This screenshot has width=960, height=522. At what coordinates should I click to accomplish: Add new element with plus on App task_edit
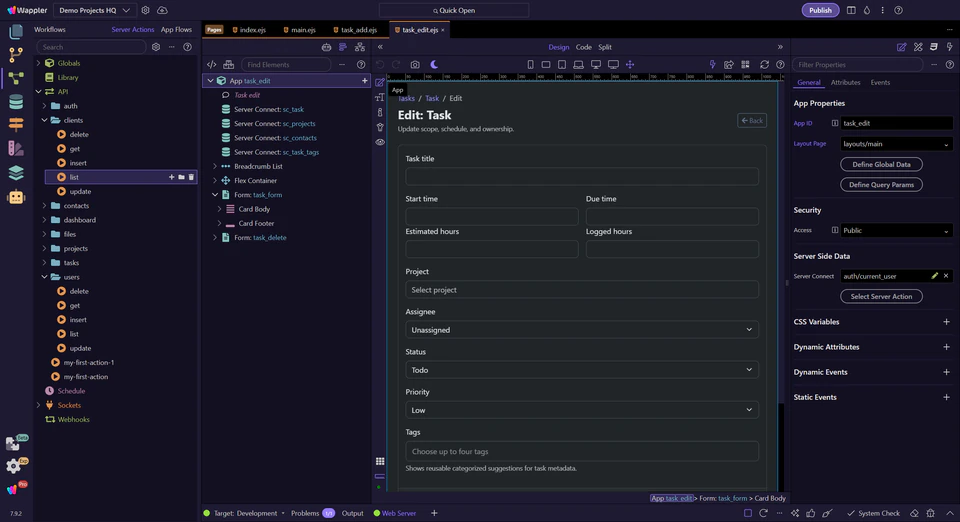point(364,81)
